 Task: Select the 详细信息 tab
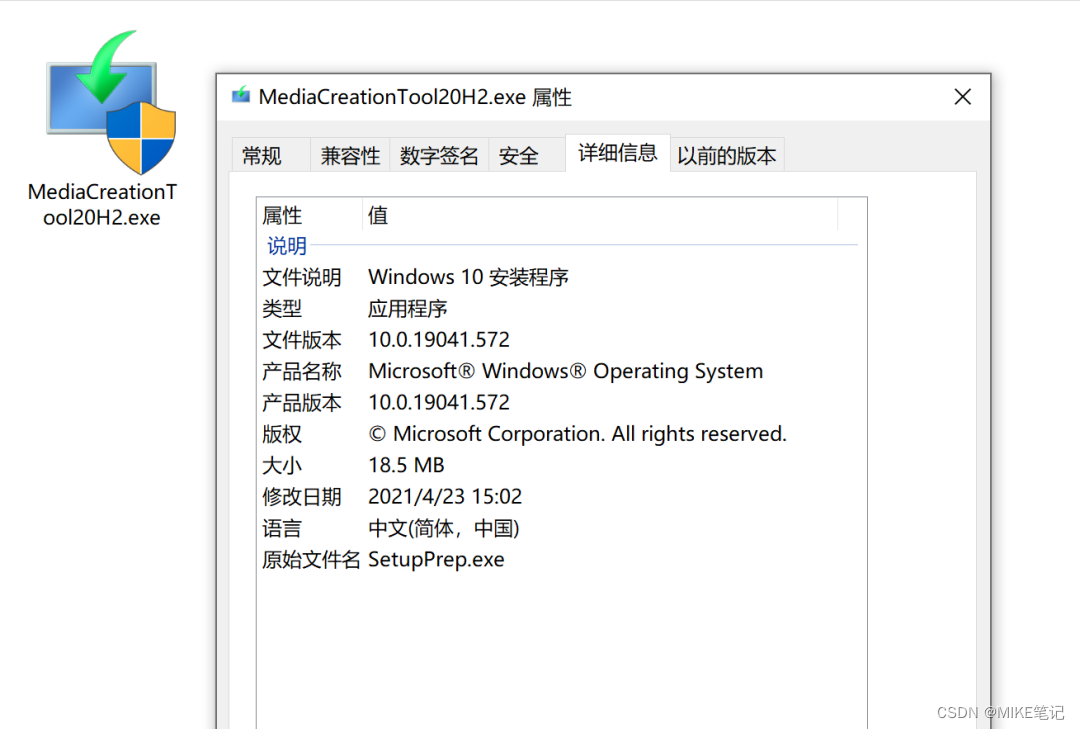coord(618,153)
